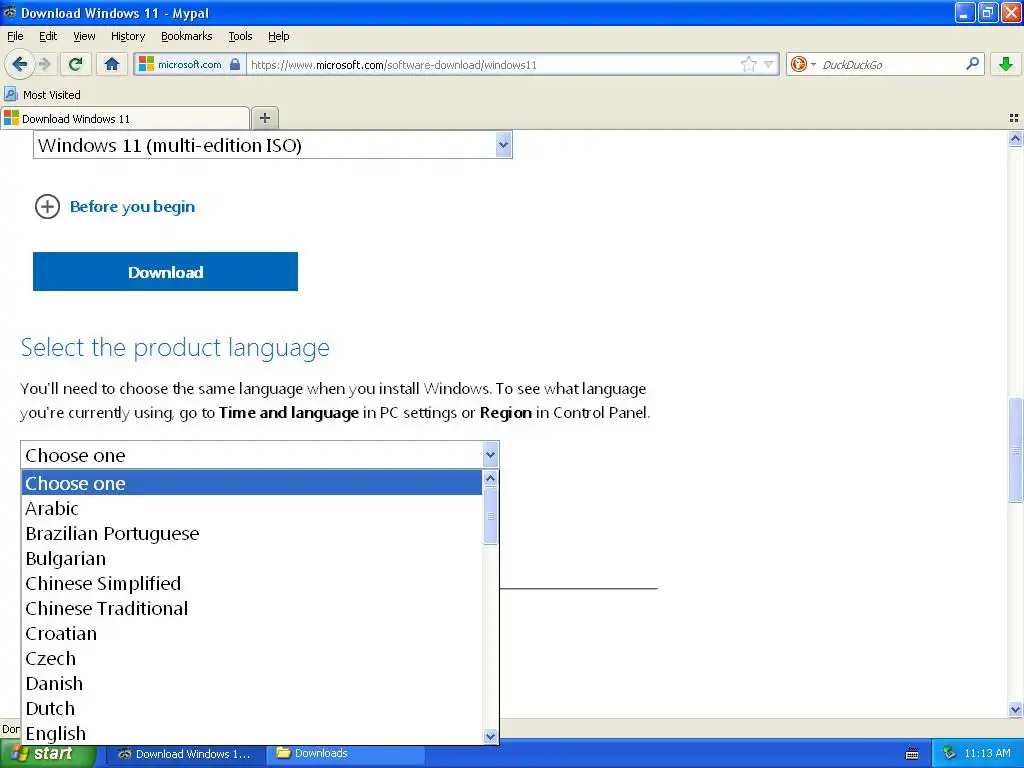Click the network tray icon
The height and width of the screenshot is (768, 1024).
point(949,753)
